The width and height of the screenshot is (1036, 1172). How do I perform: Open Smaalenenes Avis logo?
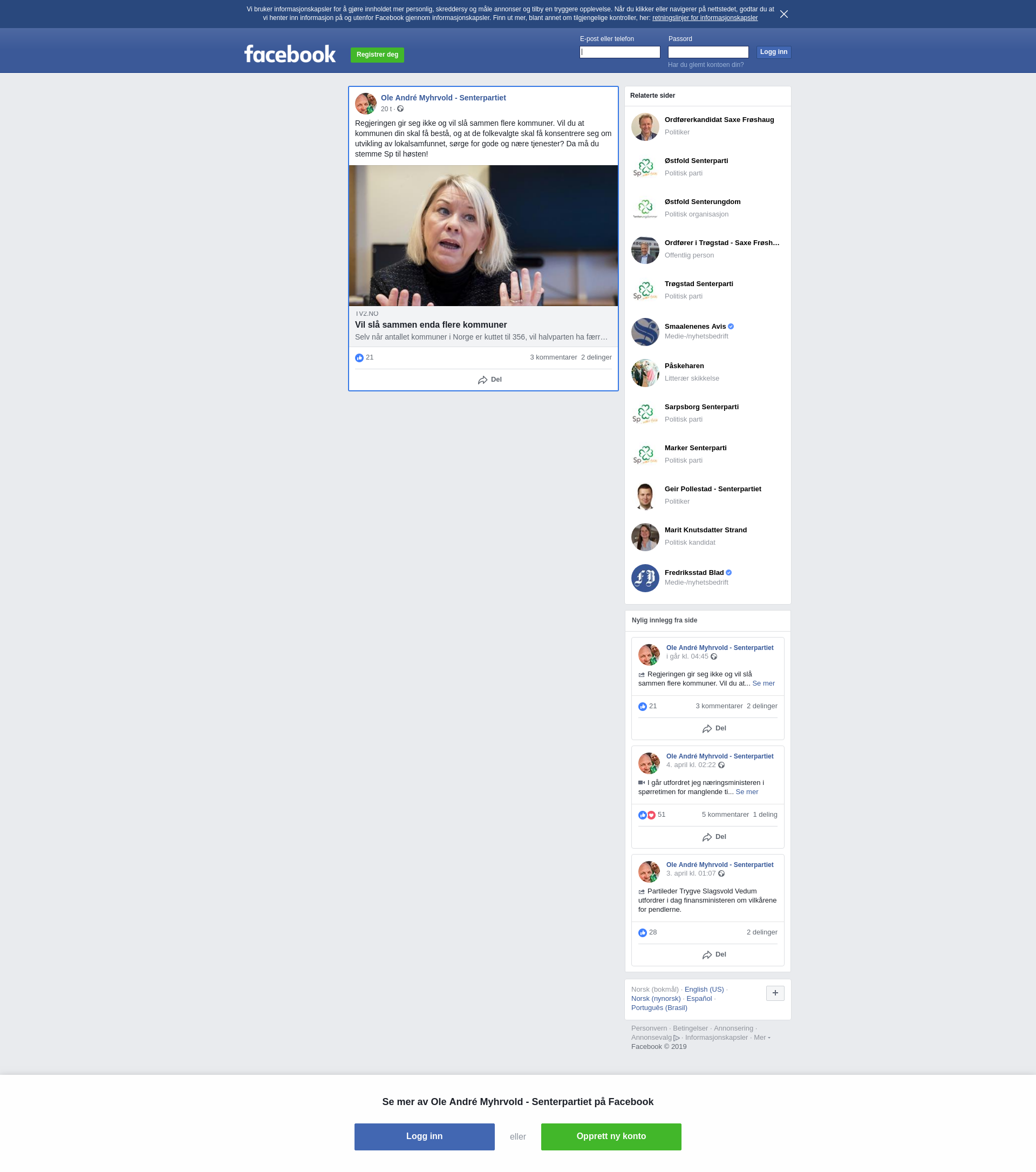(645, 332)
